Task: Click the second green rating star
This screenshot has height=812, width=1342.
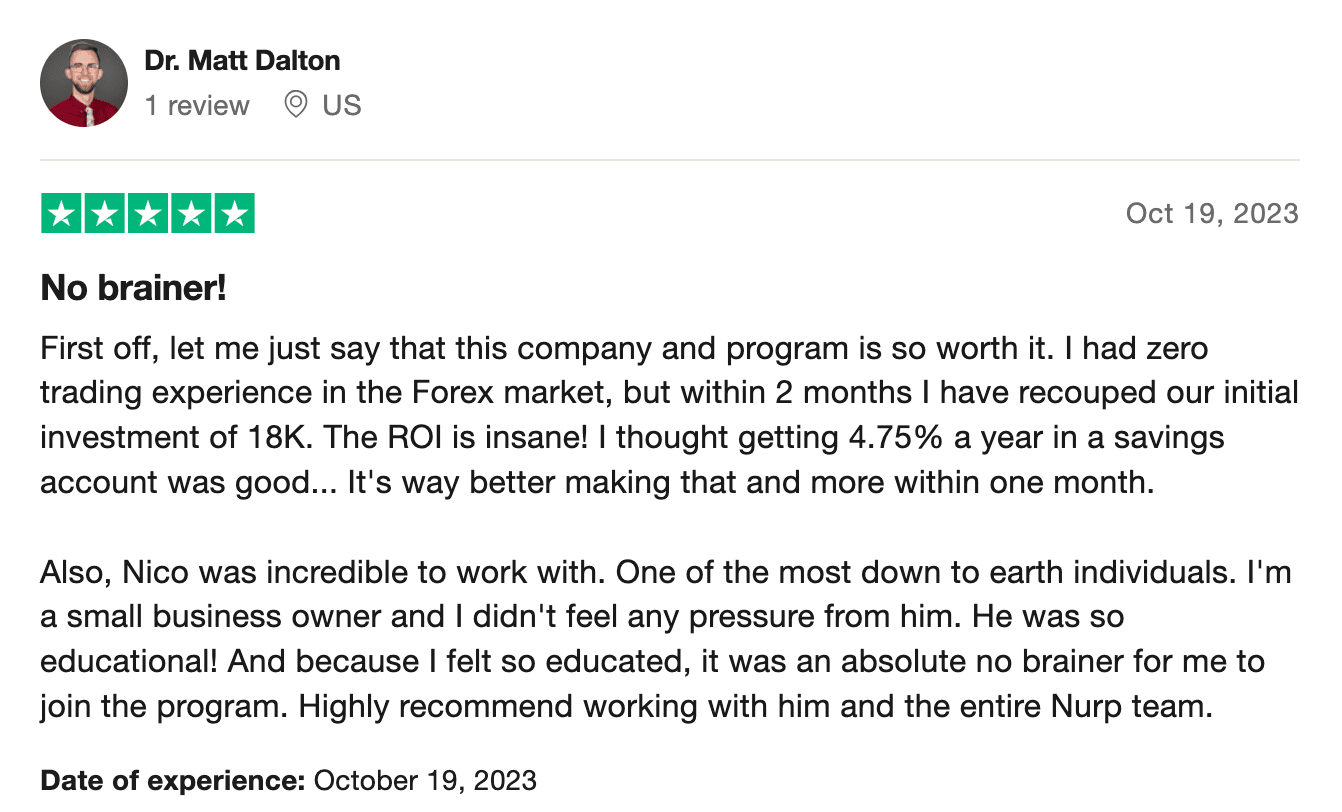Action: click(105, 213)
